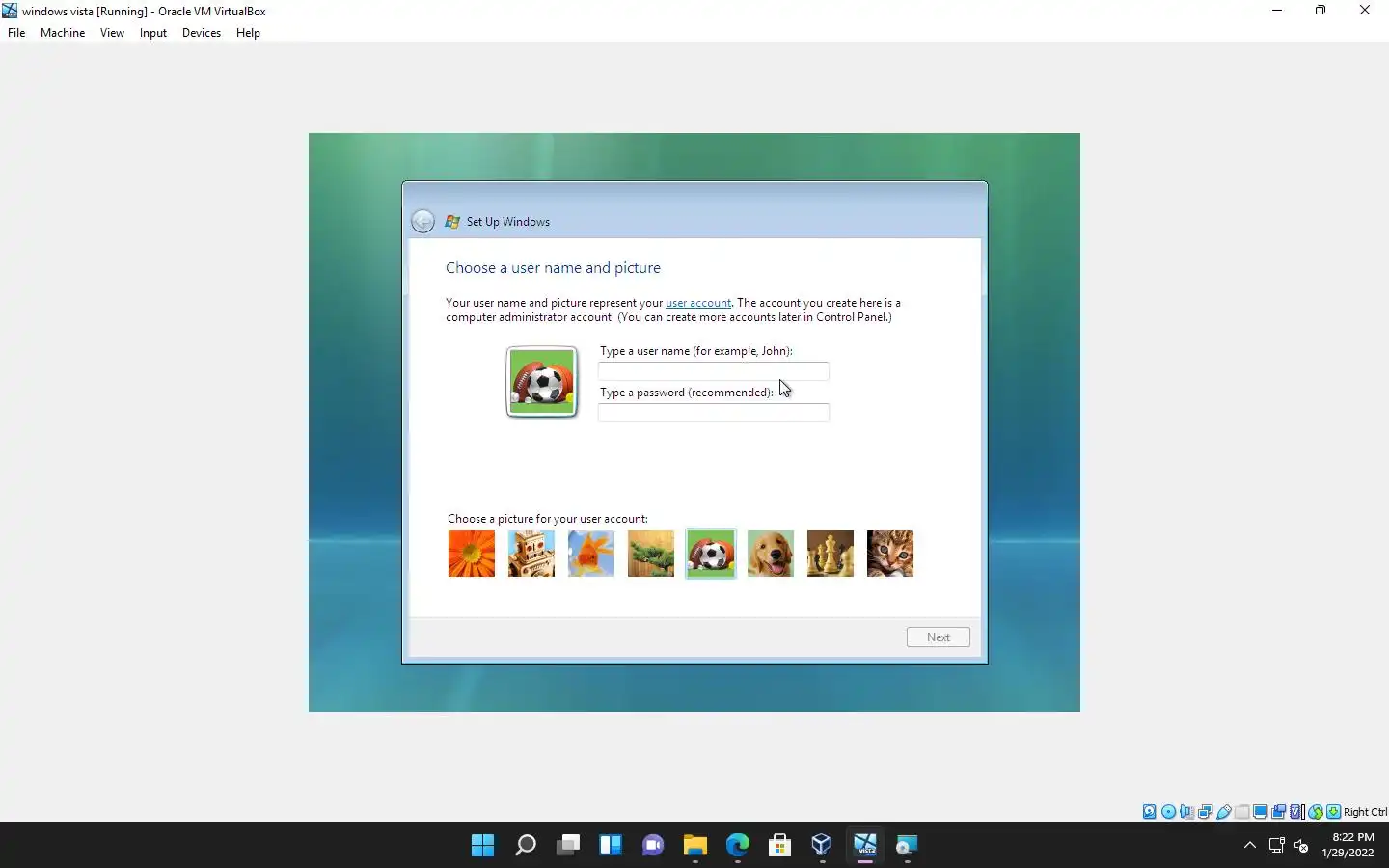Open File Explorer from the taskbar
The image size is (1389, 868).
pos(694,846)
